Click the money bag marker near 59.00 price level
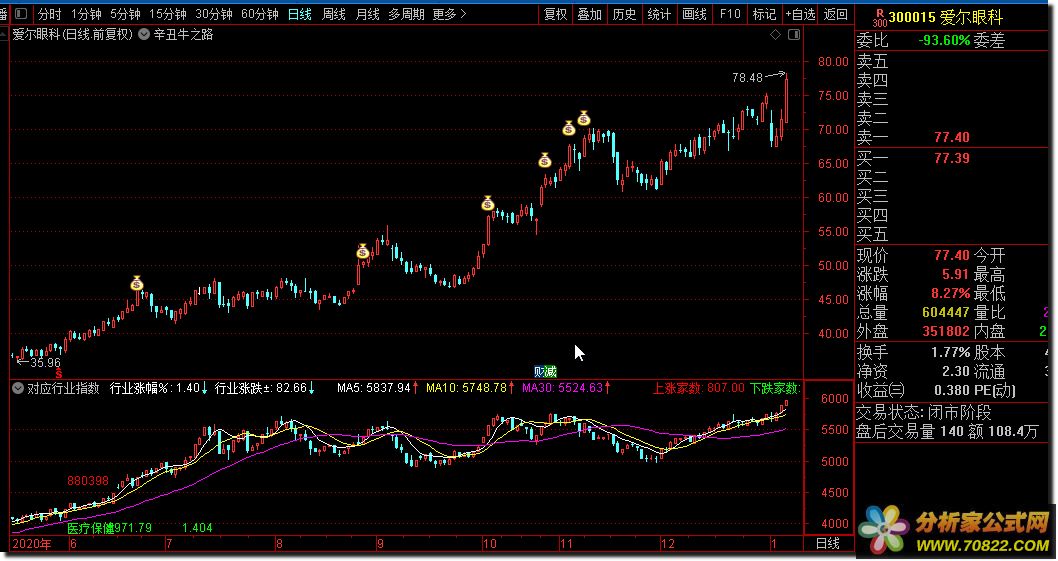This screenshot has width=1058, height=561. tap(488, 203)
